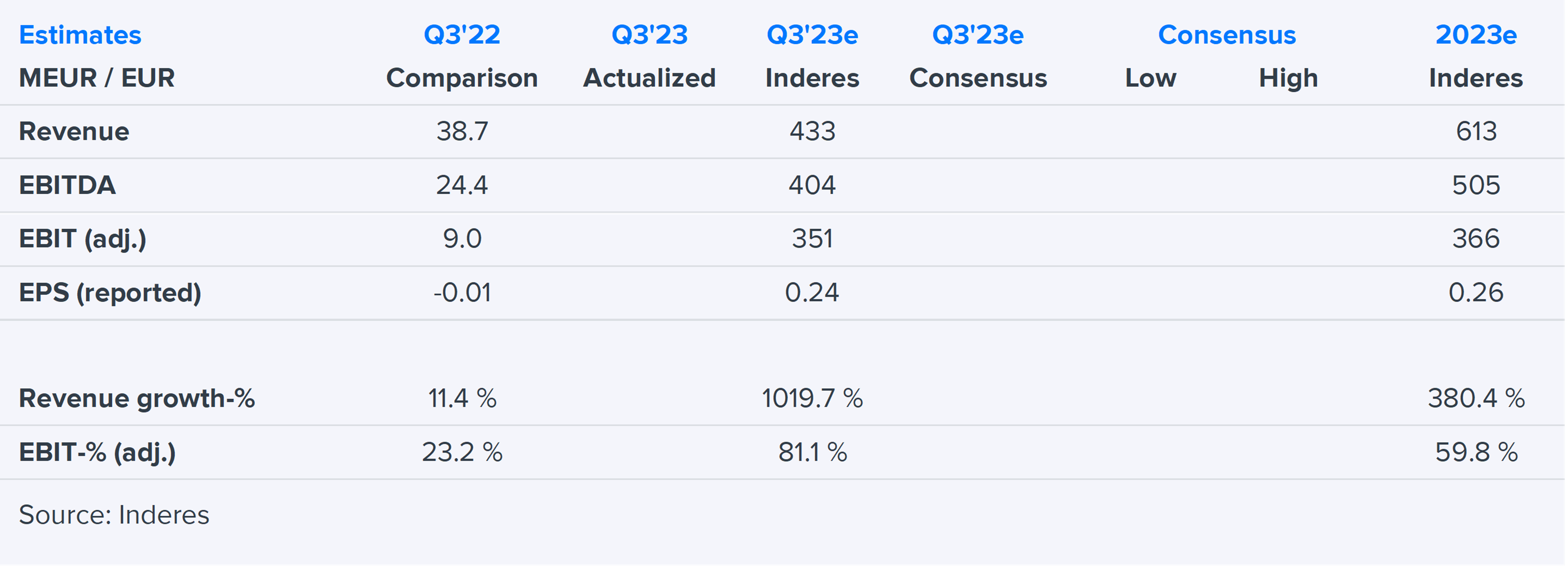Click the Revenue row label
The width and height of the screenshot is (1568, 567).
(74, 132)
